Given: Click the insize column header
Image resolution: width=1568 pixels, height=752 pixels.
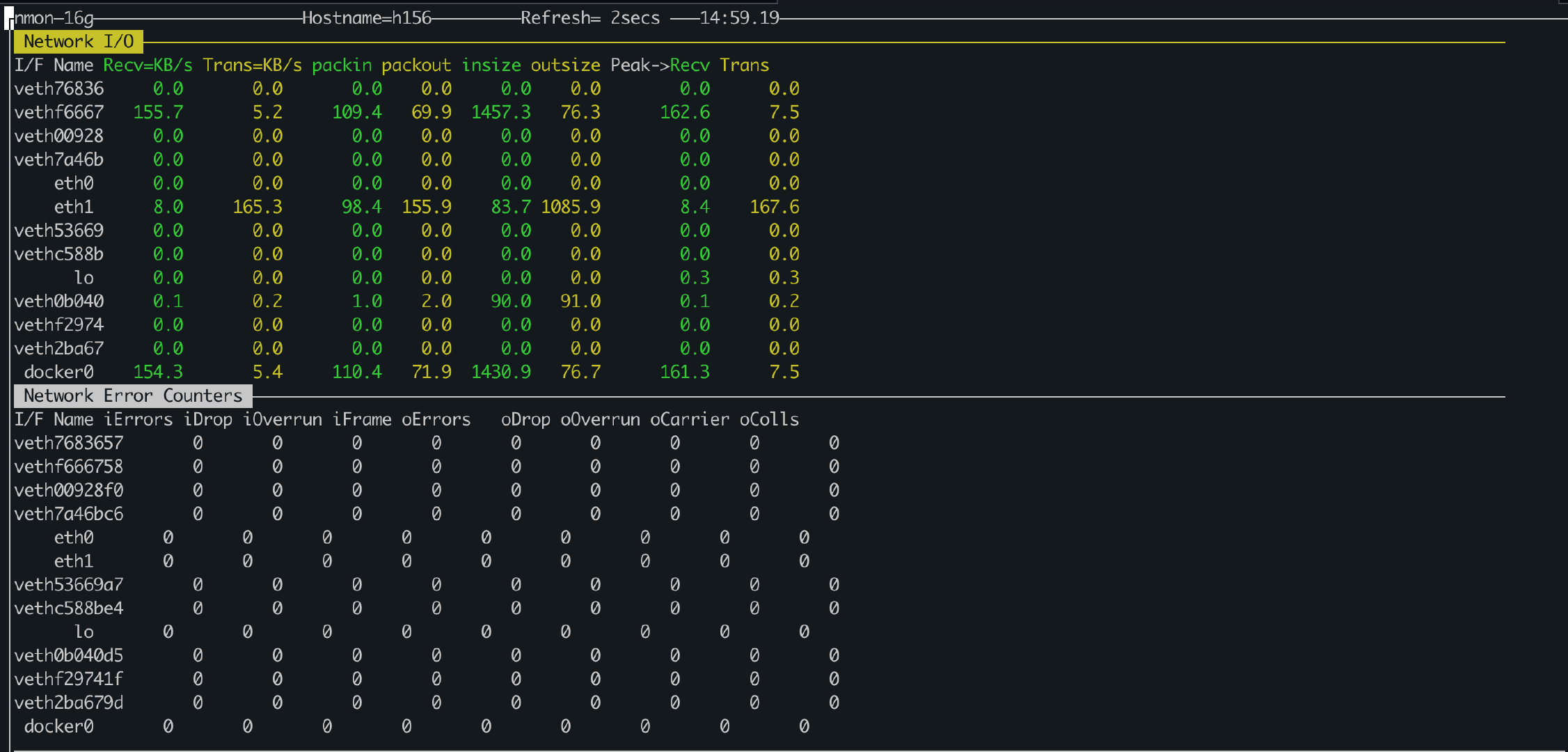Looking at the screenshot, I should point(491,65).
